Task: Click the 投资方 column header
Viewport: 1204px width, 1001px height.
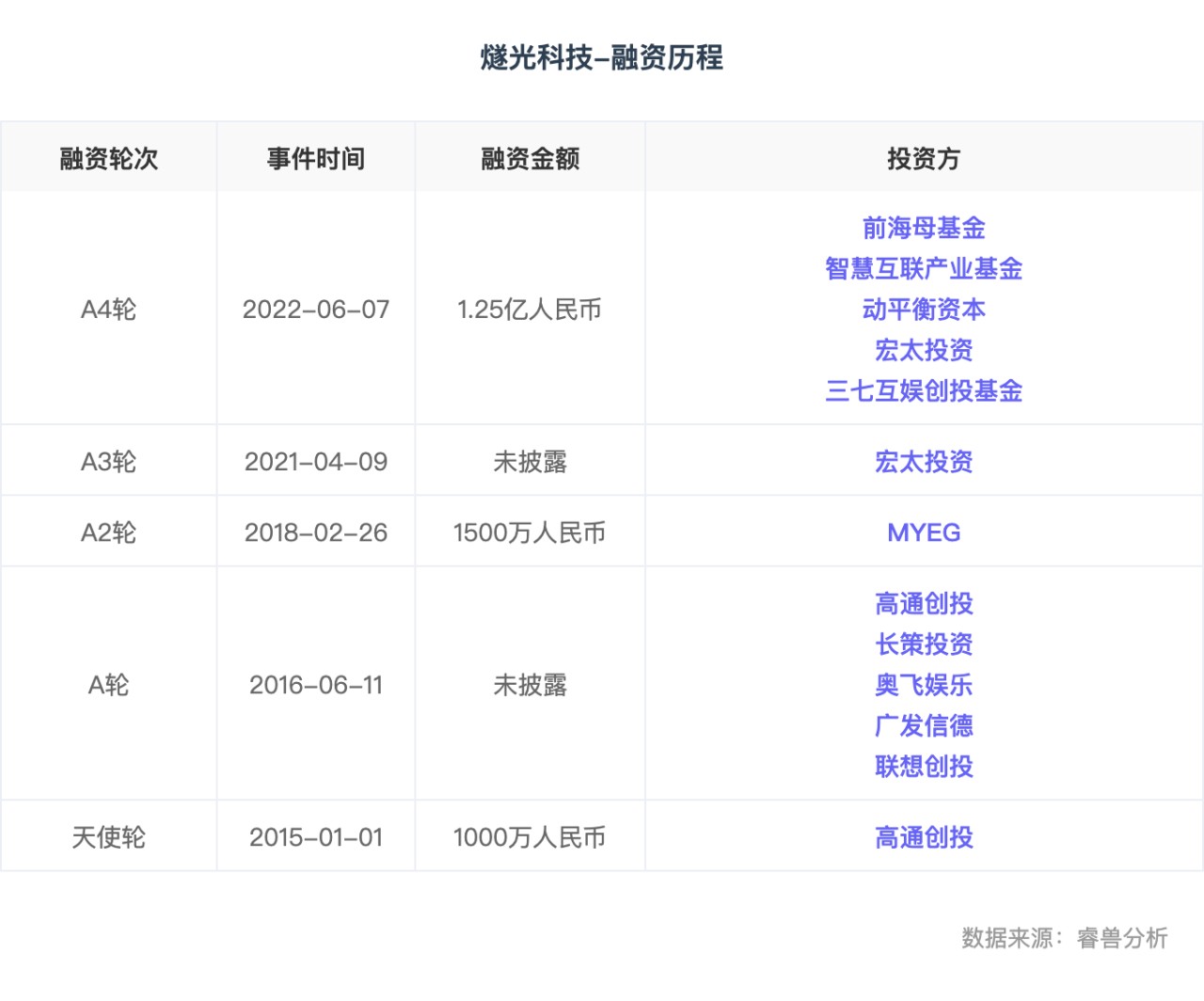Action: point(924,158)
